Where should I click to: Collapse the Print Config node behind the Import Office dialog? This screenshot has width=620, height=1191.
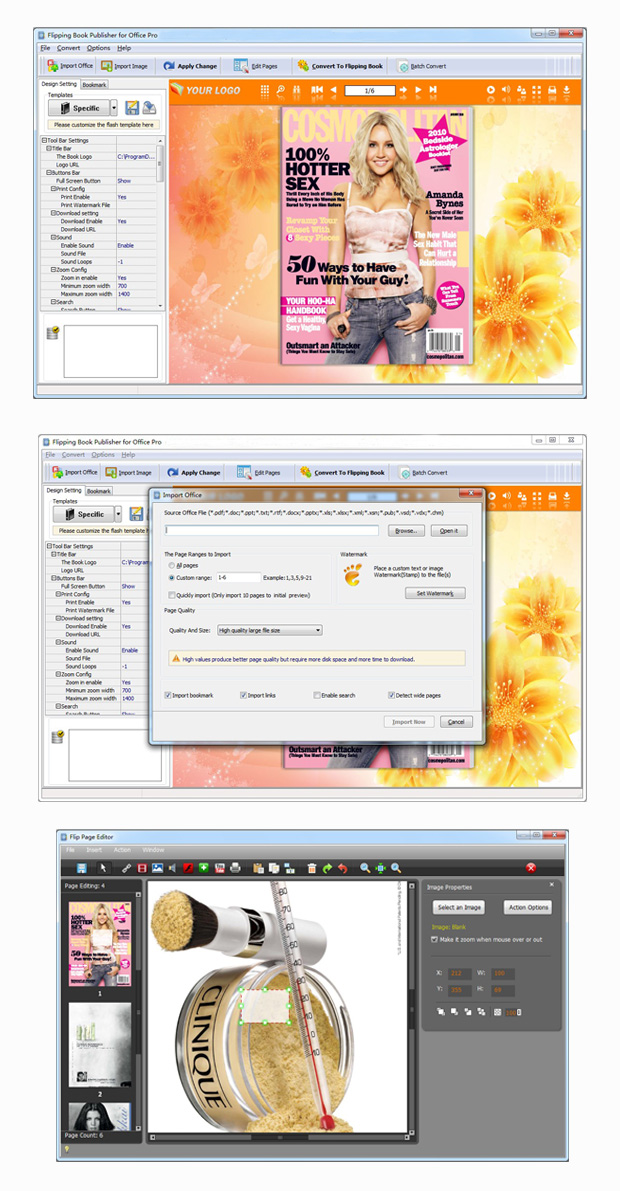click(x=58, y=594)
